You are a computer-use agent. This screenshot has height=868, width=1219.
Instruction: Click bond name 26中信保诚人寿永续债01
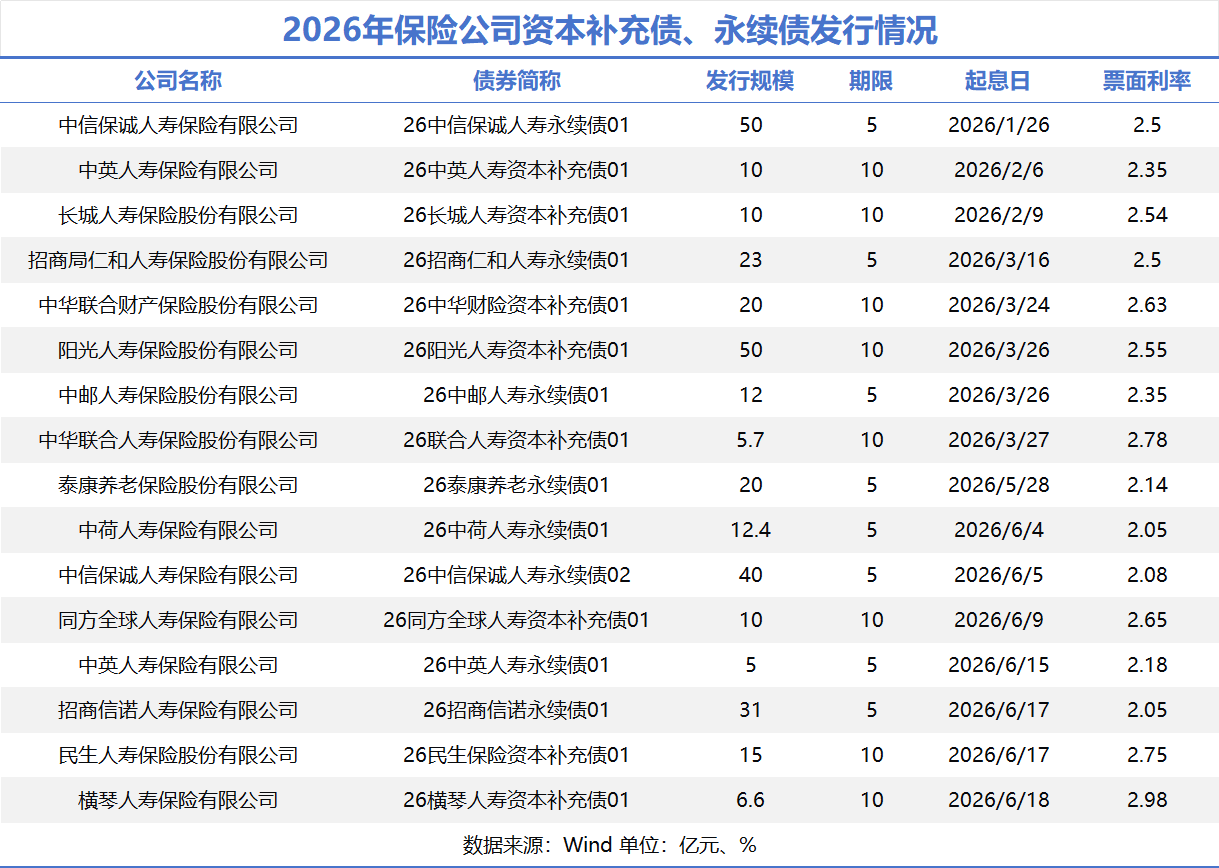pos(516,125)
